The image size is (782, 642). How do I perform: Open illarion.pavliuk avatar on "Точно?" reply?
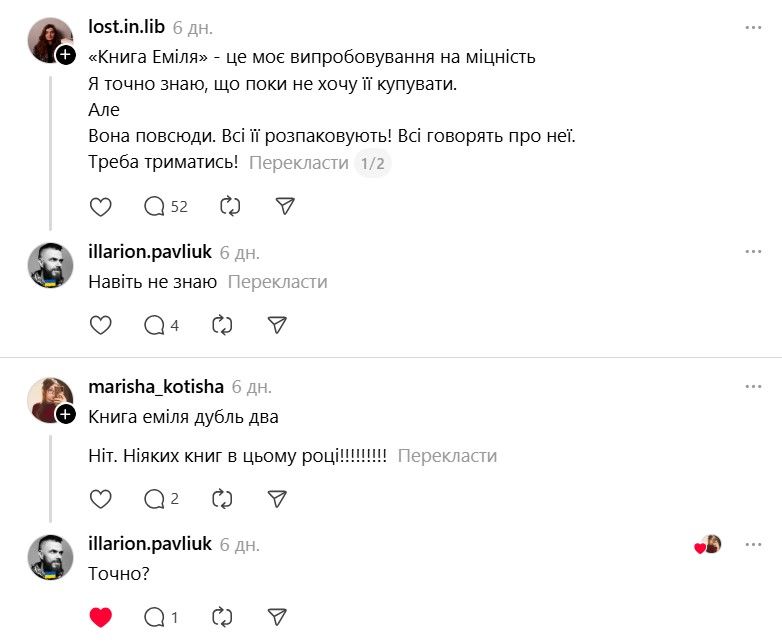pos(50,558)
